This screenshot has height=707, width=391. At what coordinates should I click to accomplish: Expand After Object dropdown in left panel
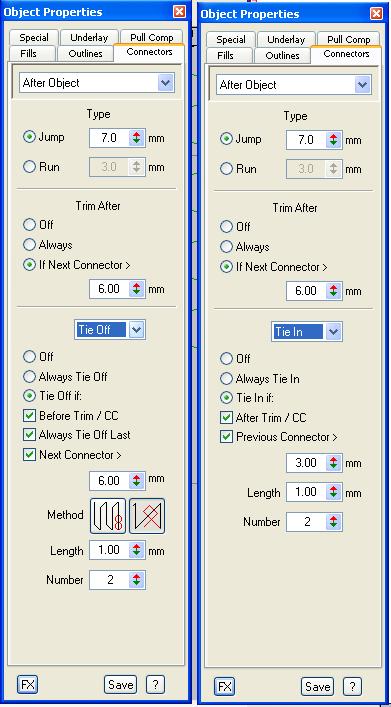click(166, 83)
